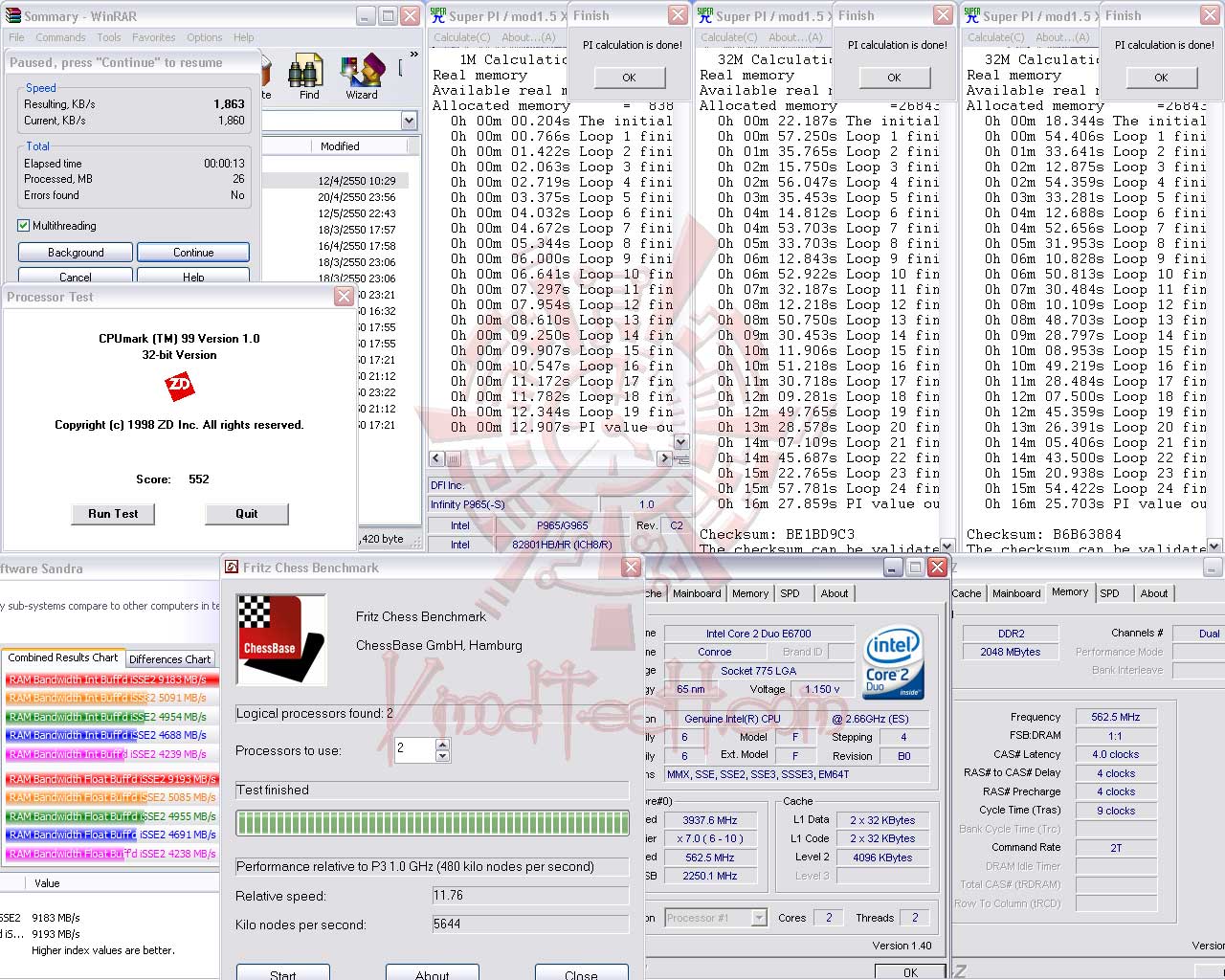This screenshot has height=980, width=1225.
Task: Open the Help menu in WinRAR
Action: click(x=244, y=37)
